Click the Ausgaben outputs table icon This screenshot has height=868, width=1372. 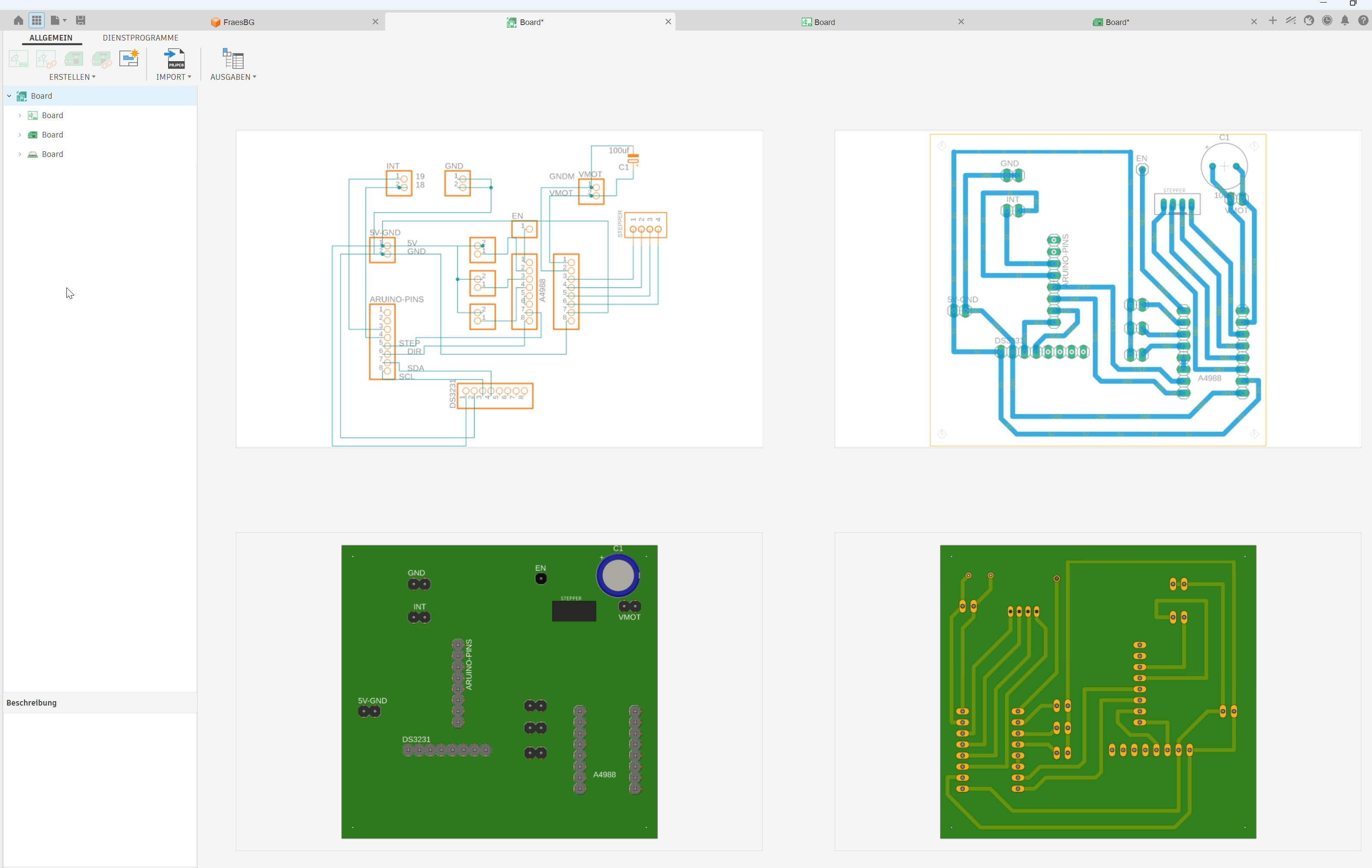pos(233,59)
